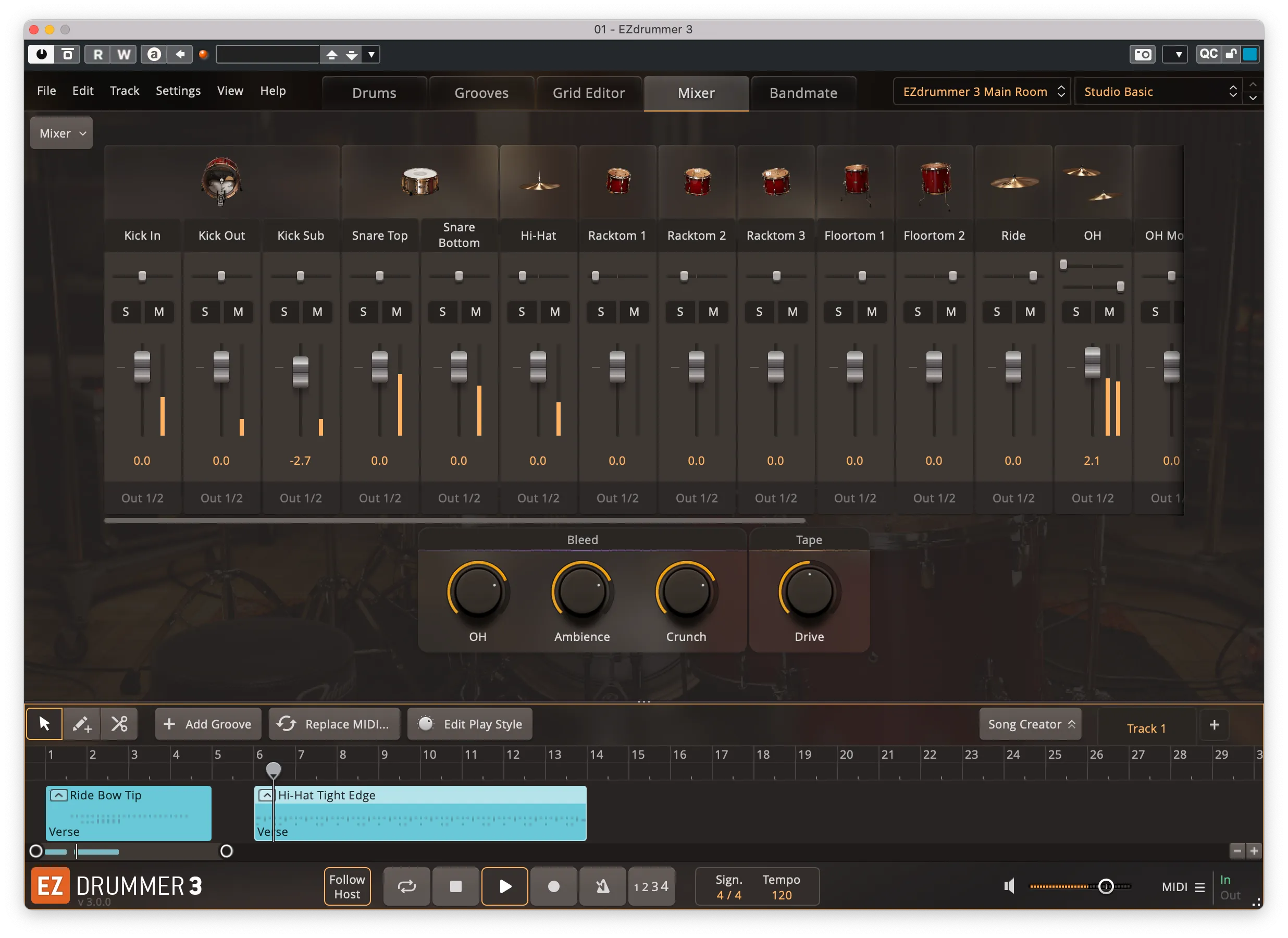The width and height of the screenshot is (1288, 938).
Task: Toggle the loop playback button
Action: (x=406, y=886)
